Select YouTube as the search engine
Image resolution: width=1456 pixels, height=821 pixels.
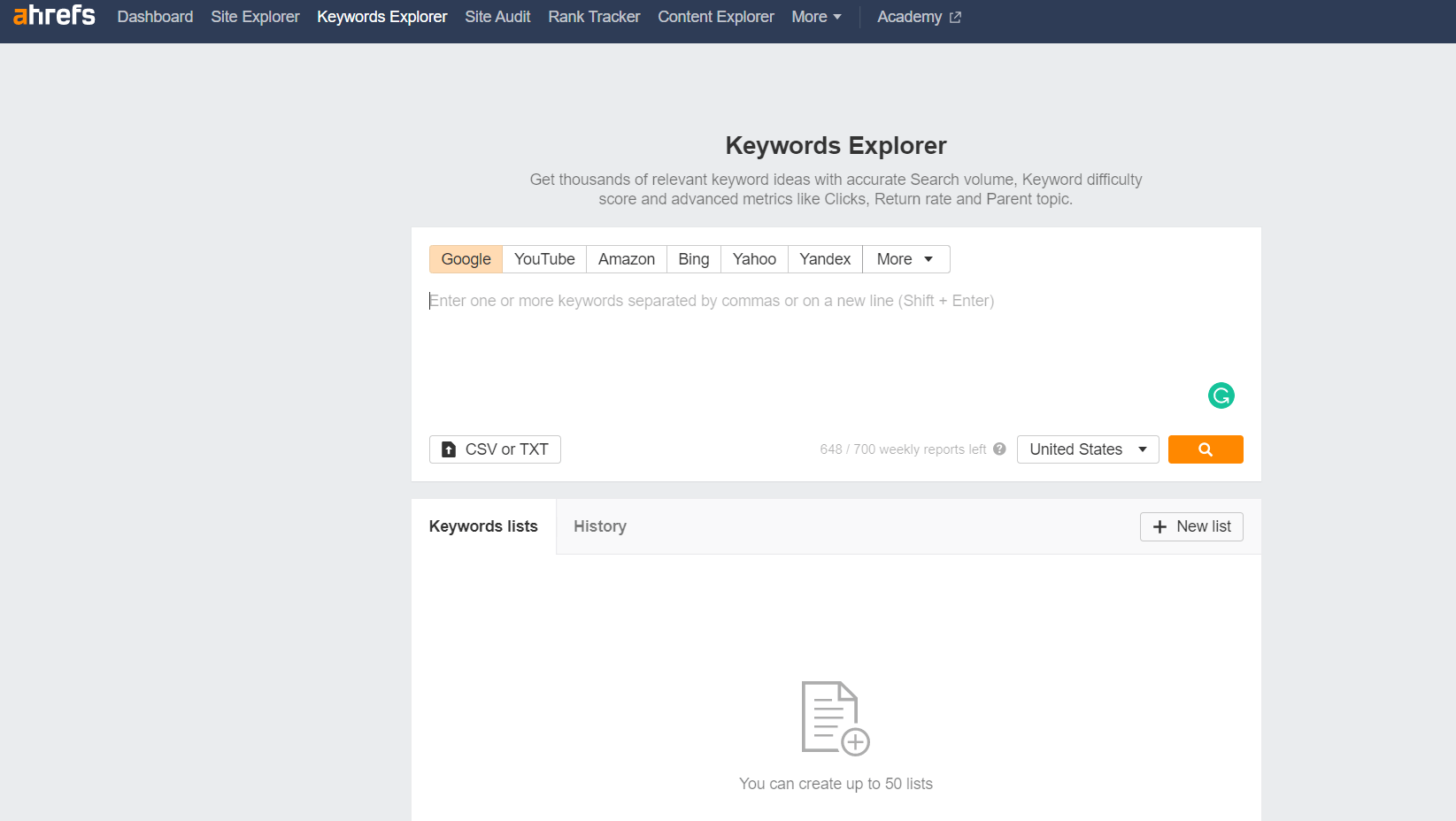pos(543,259)
